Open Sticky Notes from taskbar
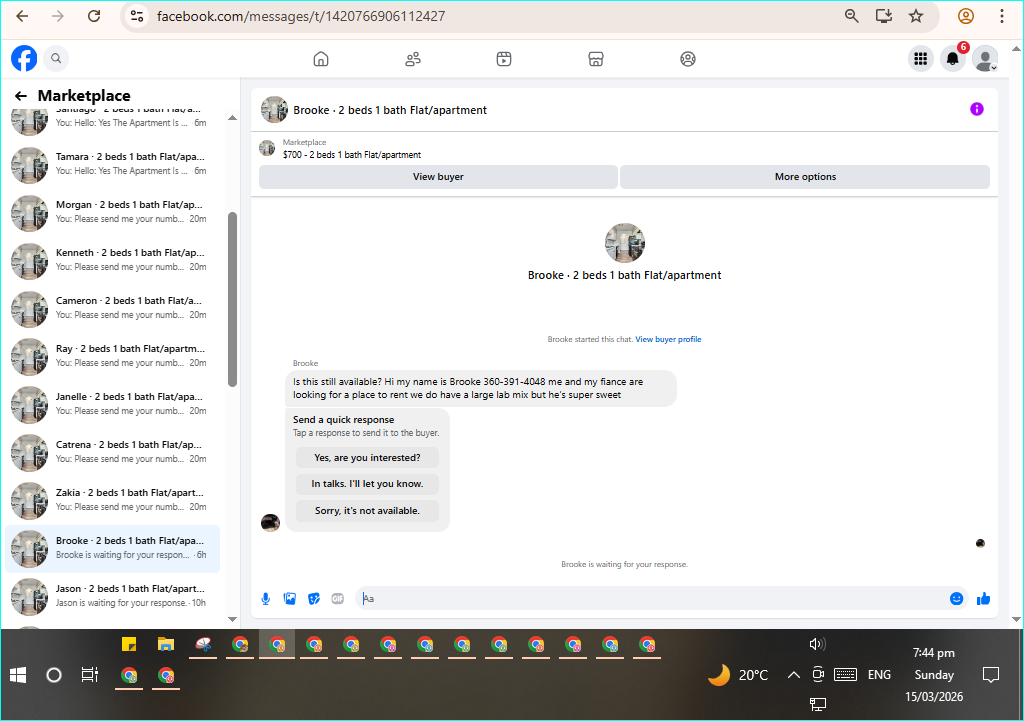1024x721 pixels. click(129, 645)
